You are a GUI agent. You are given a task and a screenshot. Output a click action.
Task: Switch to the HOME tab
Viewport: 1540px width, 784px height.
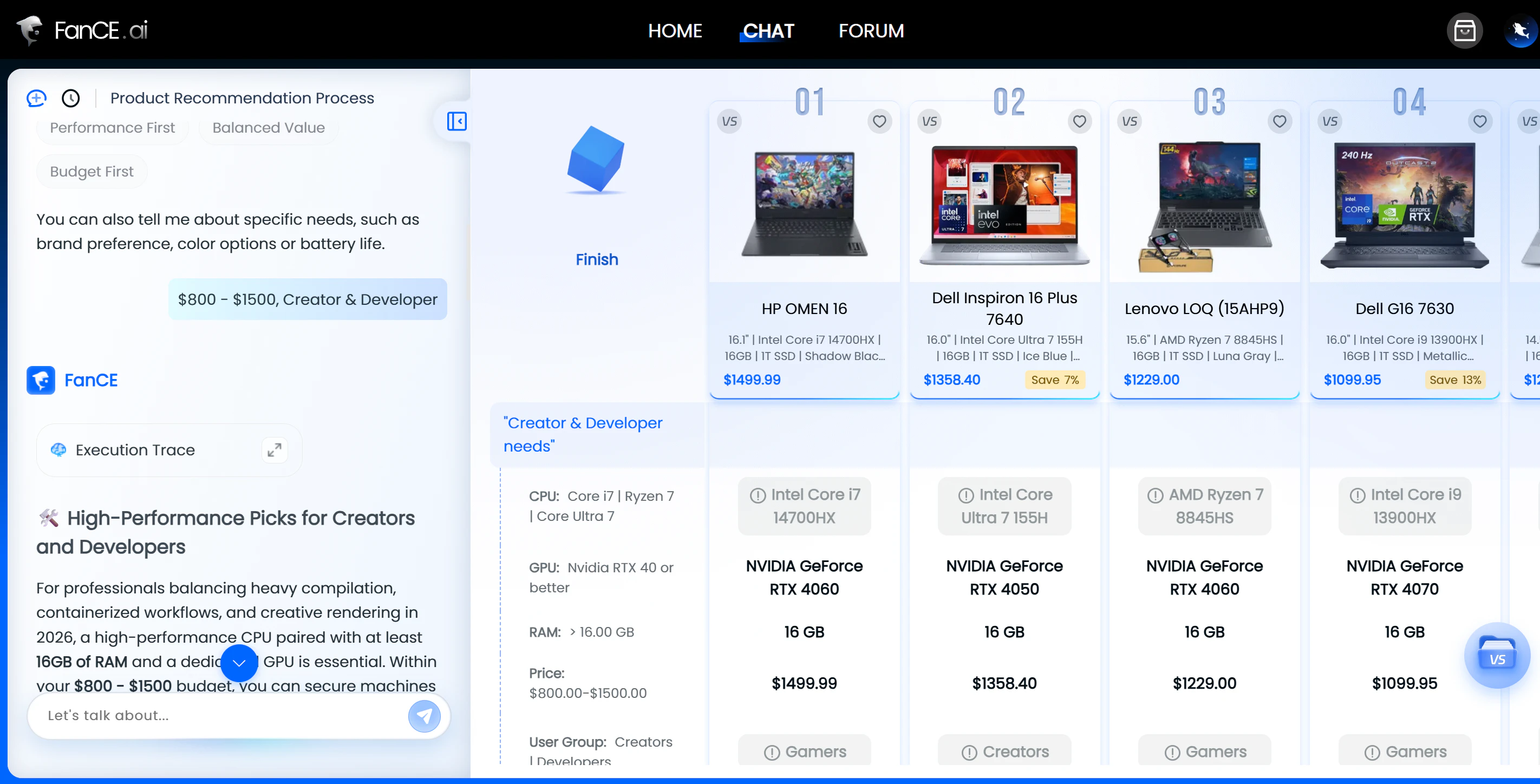click(x=674, y=30)
